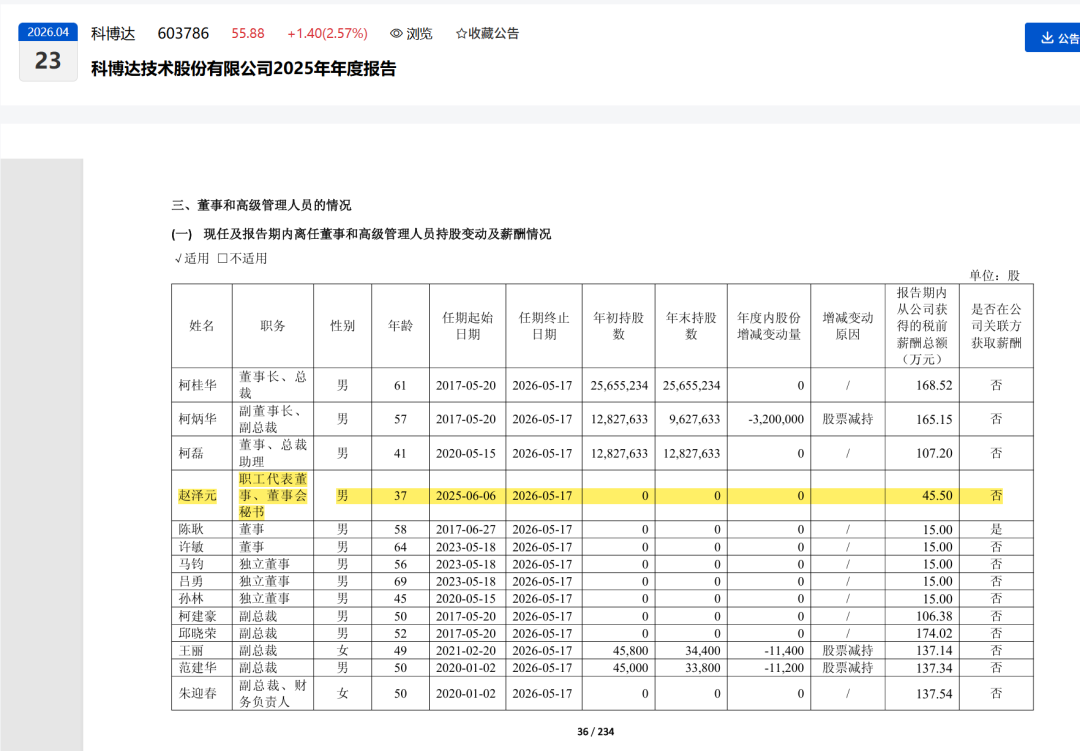
Task: Click the gray left sidebar panel
Action: pos(41,455)
